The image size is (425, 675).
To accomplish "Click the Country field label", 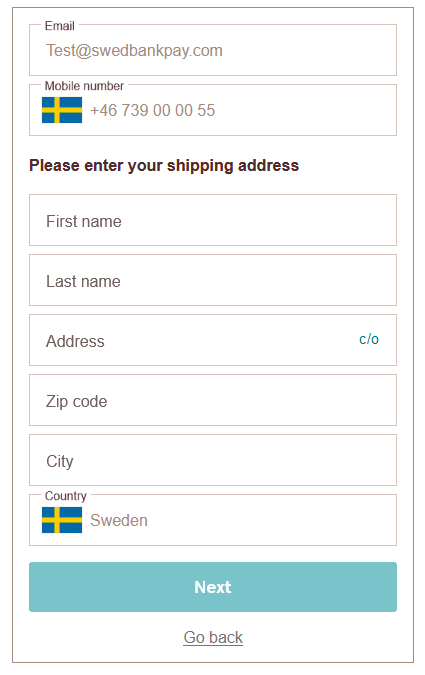I will tap(65, 495).
